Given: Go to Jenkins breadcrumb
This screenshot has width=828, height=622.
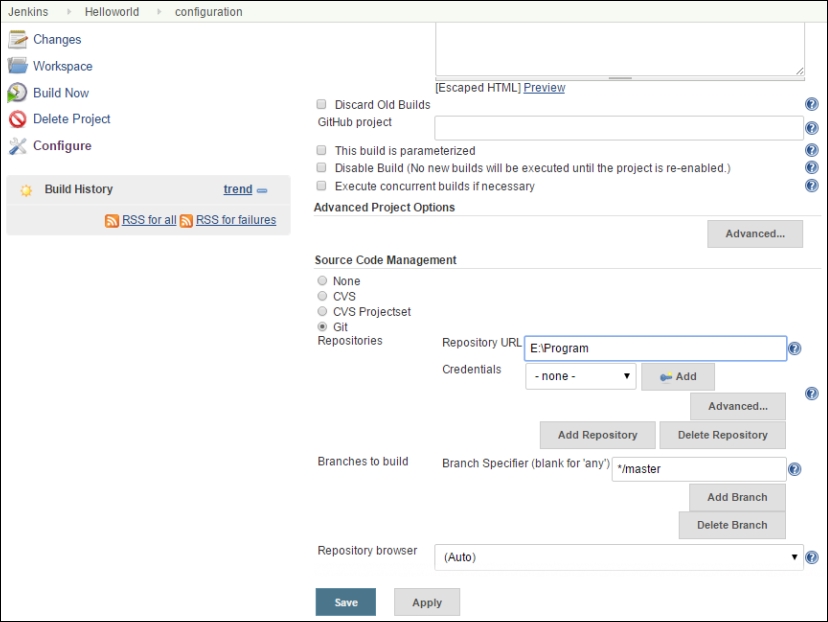Looking at the screenshot, I should [x=28, y=12].
